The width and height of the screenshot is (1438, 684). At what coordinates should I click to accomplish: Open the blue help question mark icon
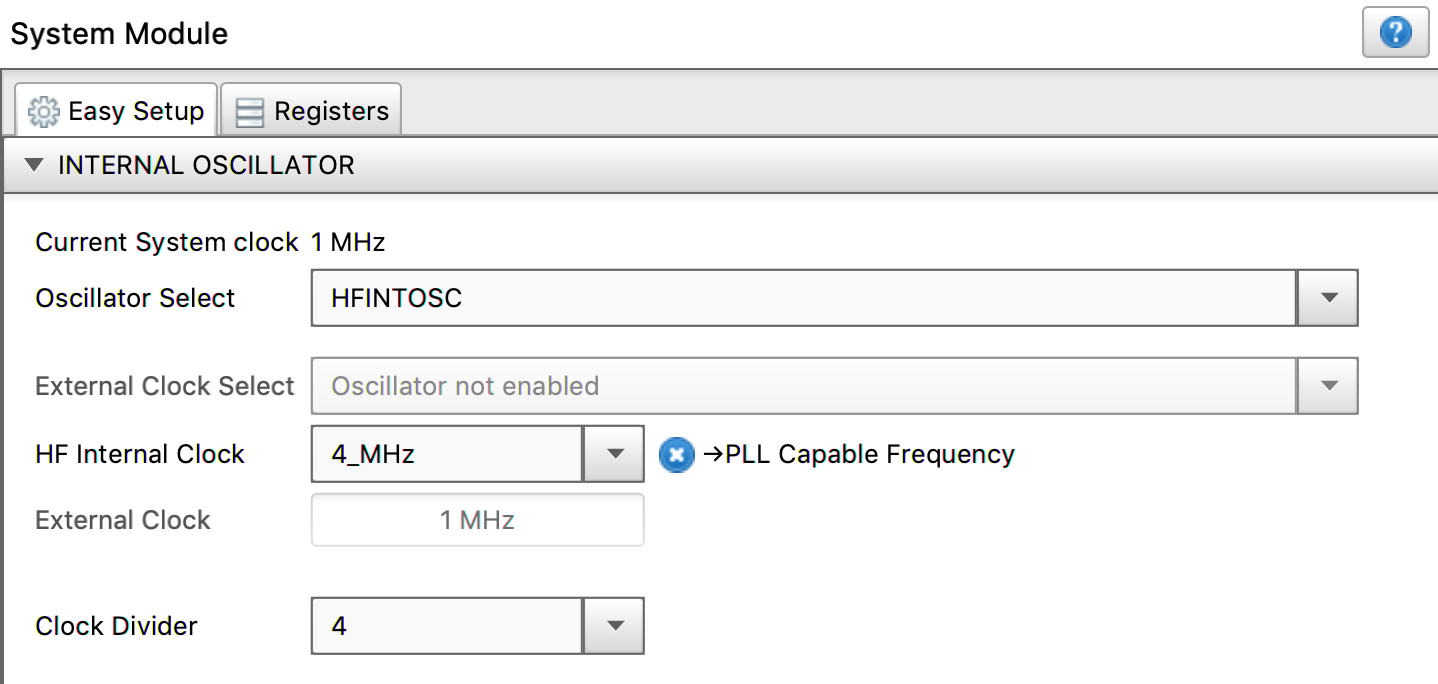(1395, 34)
